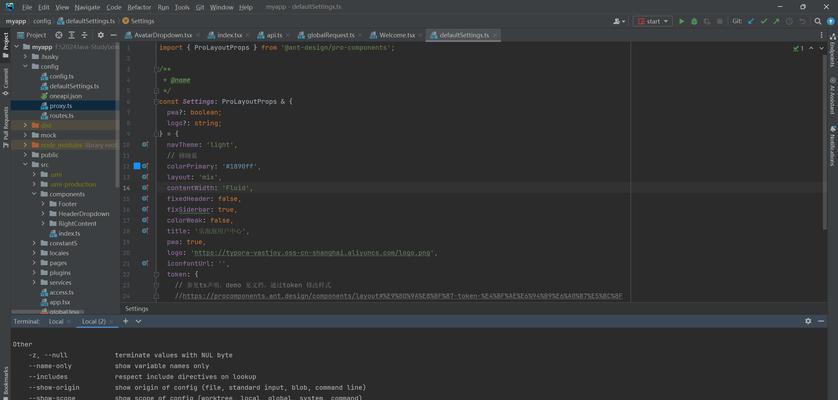Open the Project tool window sidebar button

coord(6,45)
